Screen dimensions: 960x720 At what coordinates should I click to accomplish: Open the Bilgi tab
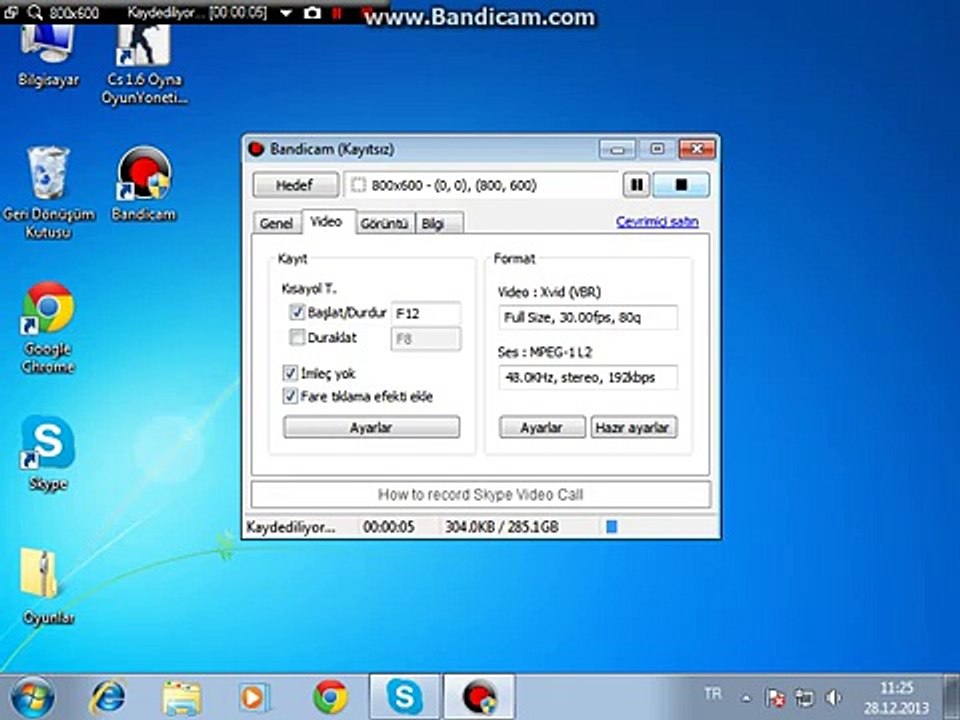[x=439, y=223]
